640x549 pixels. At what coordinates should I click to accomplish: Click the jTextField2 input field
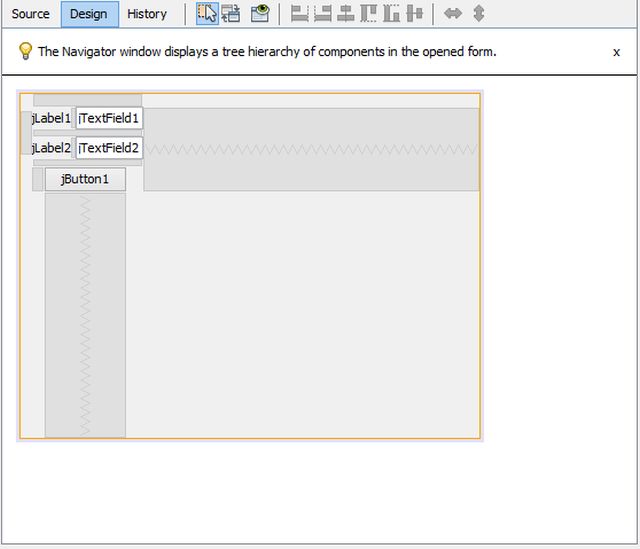(109, 148)
